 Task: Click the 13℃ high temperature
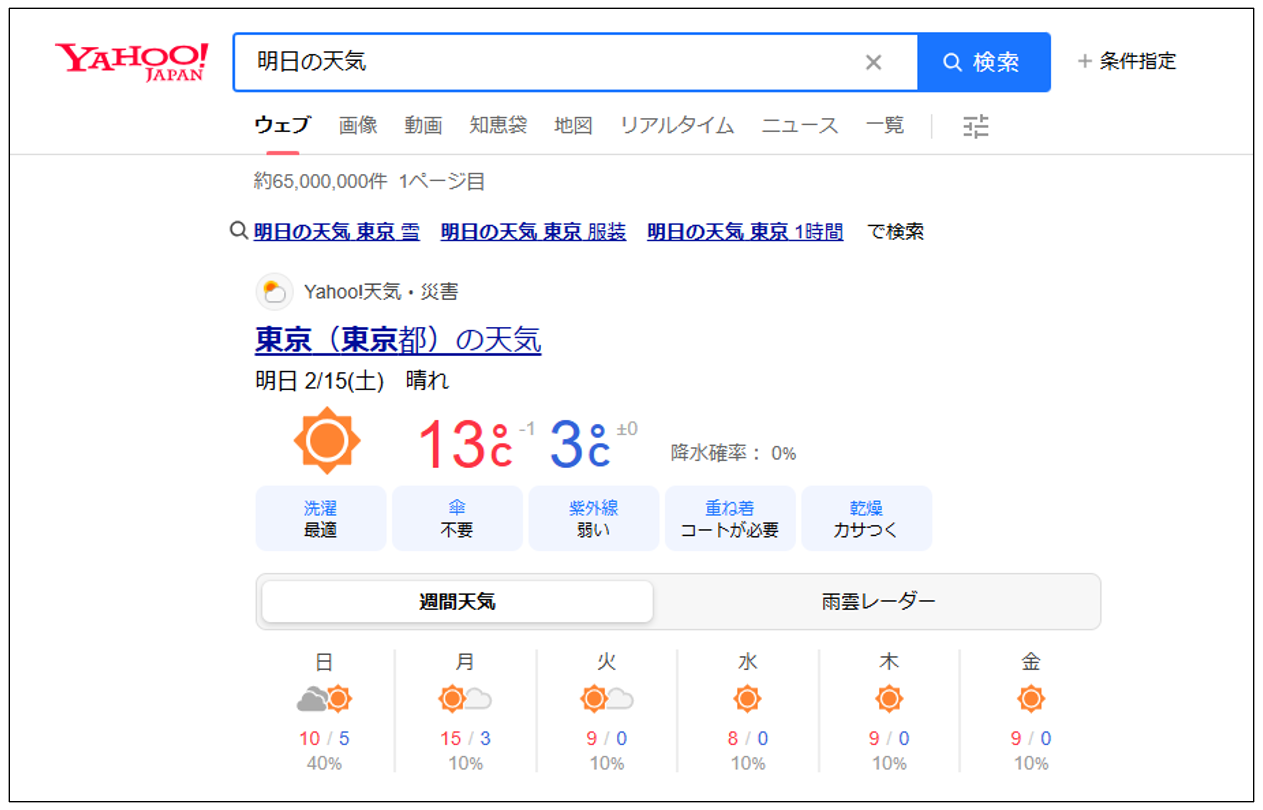pos(465,444)
